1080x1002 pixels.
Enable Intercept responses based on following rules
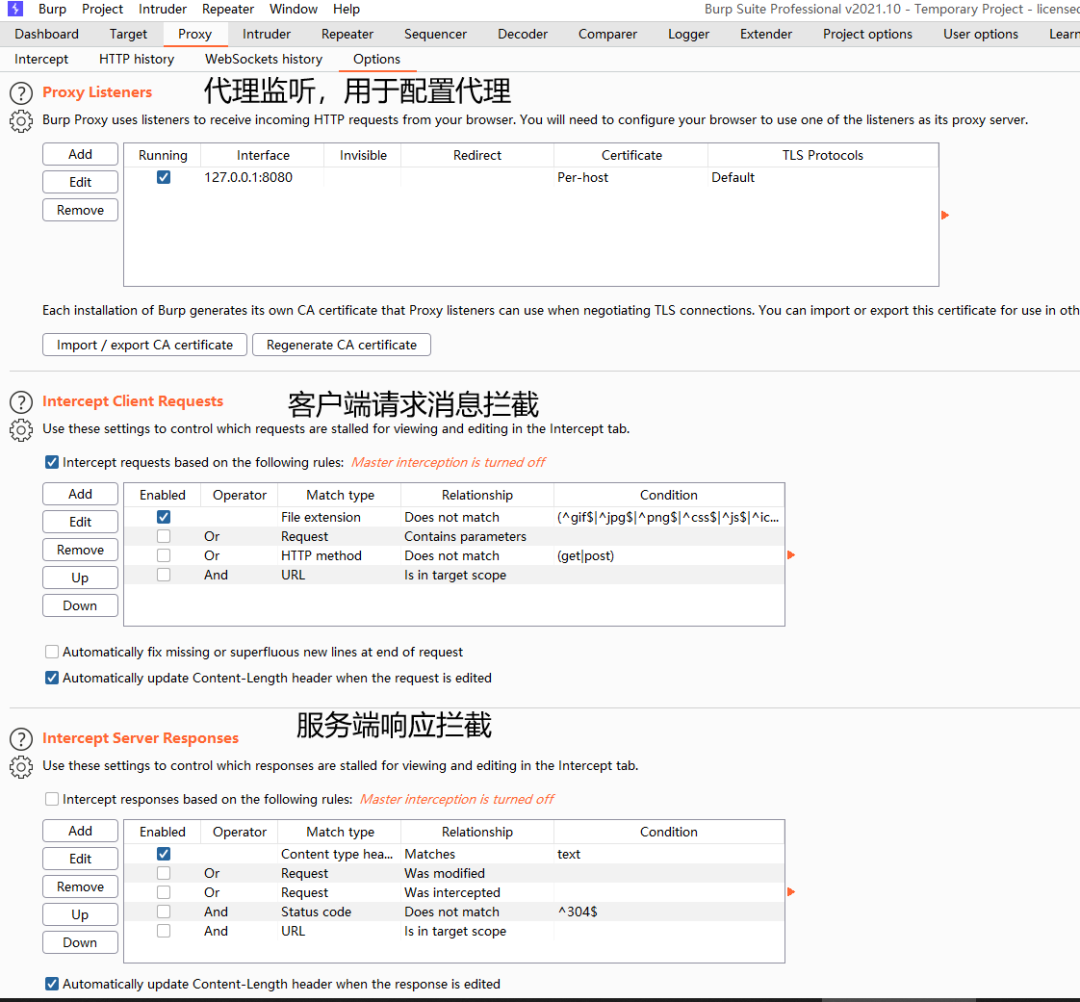click(x=52, y=799)
